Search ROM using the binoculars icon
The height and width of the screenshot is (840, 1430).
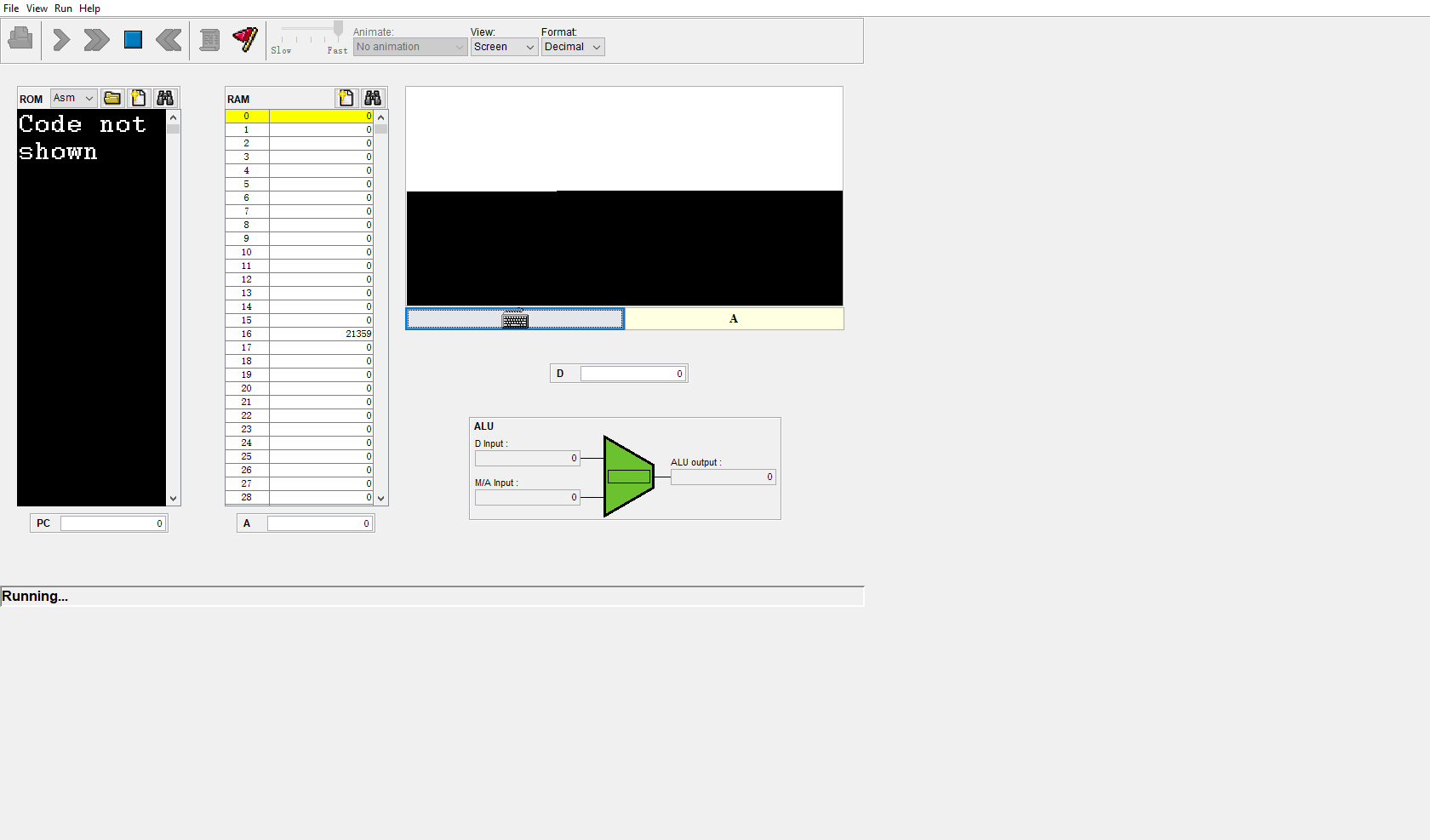coord(165,98)
